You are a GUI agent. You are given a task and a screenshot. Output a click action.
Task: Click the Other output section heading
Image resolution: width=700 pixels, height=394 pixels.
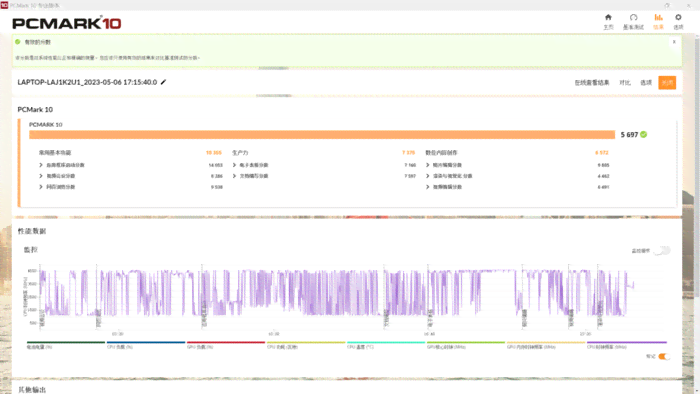32,390
